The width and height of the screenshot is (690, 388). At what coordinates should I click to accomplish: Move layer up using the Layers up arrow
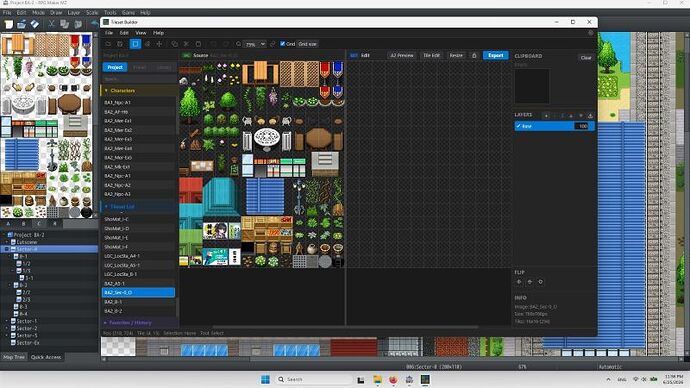(571, 116)
